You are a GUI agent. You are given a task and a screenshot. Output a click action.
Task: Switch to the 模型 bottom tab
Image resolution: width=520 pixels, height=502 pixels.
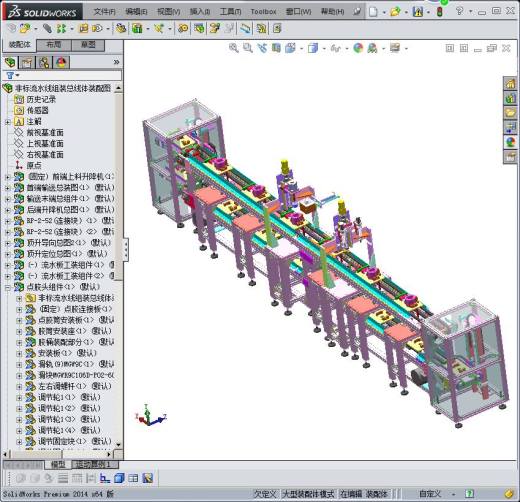[x=58, y=464]
